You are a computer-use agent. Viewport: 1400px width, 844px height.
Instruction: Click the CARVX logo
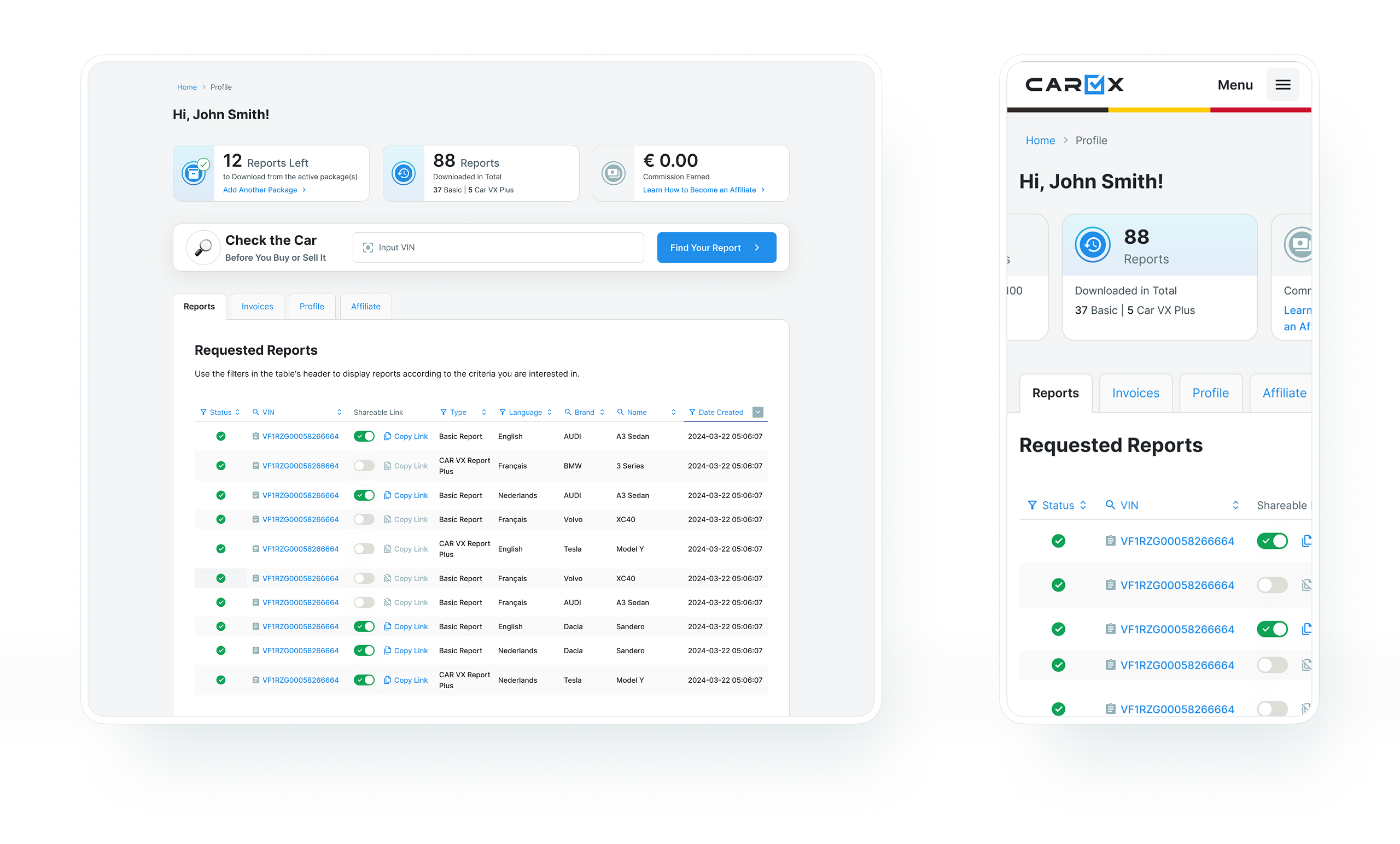coord(1074,85)
